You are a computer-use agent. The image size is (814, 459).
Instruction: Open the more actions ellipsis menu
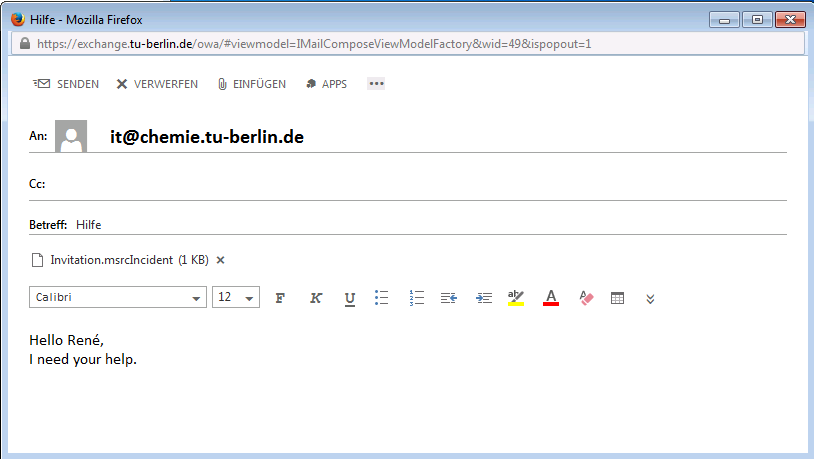point(377,84)
